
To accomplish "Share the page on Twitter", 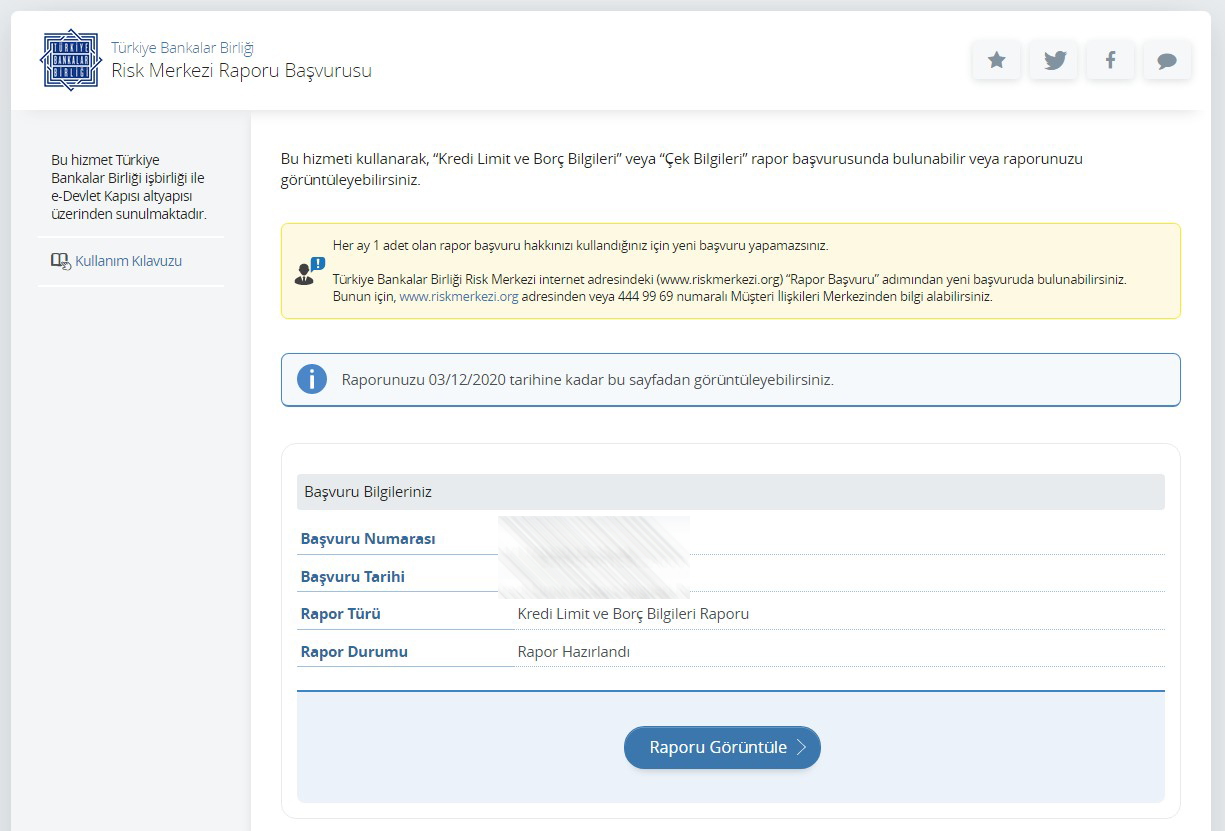I will click(x=1053, y=61).
